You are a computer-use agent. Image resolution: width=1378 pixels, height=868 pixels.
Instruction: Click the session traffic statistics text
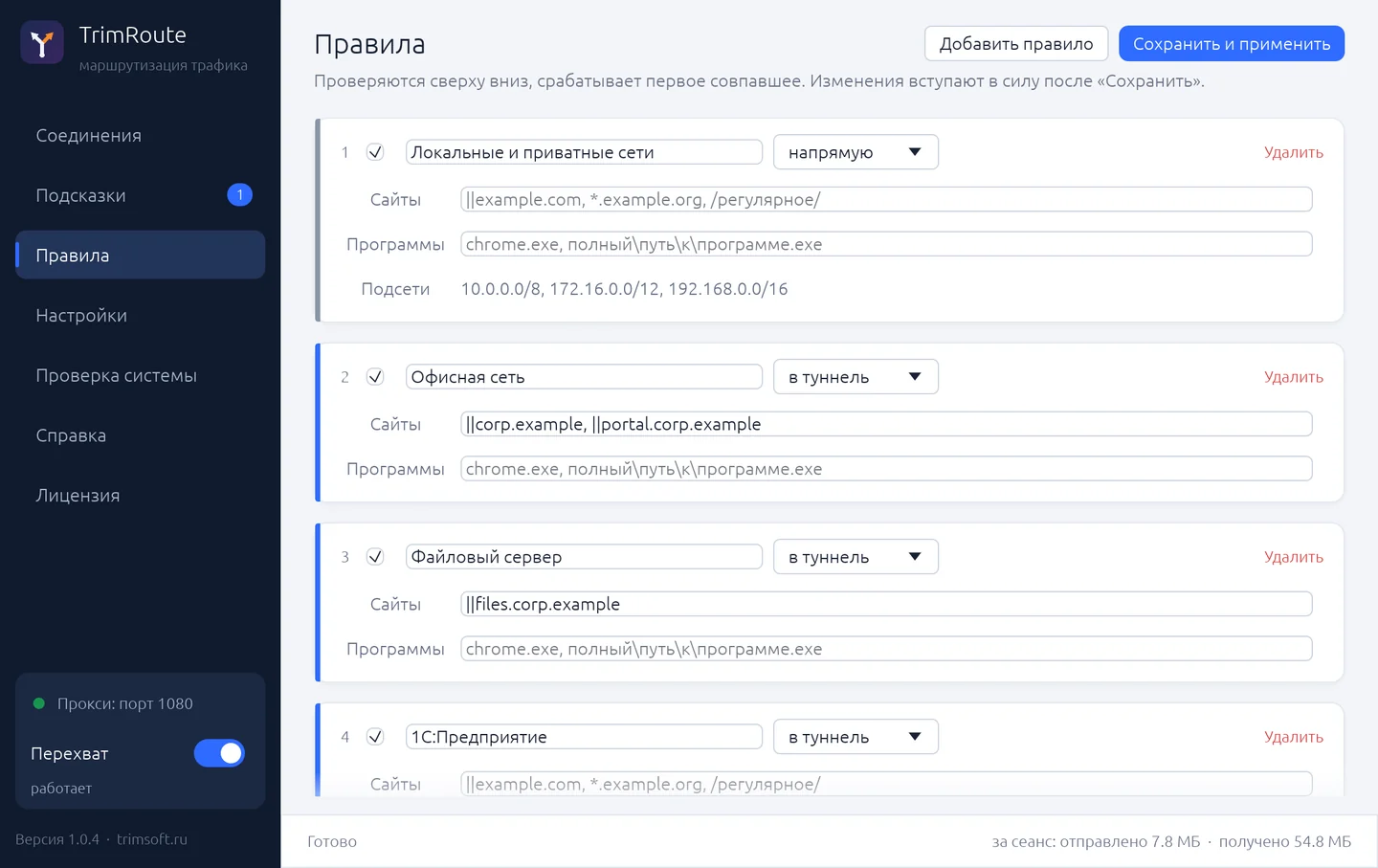coord(1171,841)
